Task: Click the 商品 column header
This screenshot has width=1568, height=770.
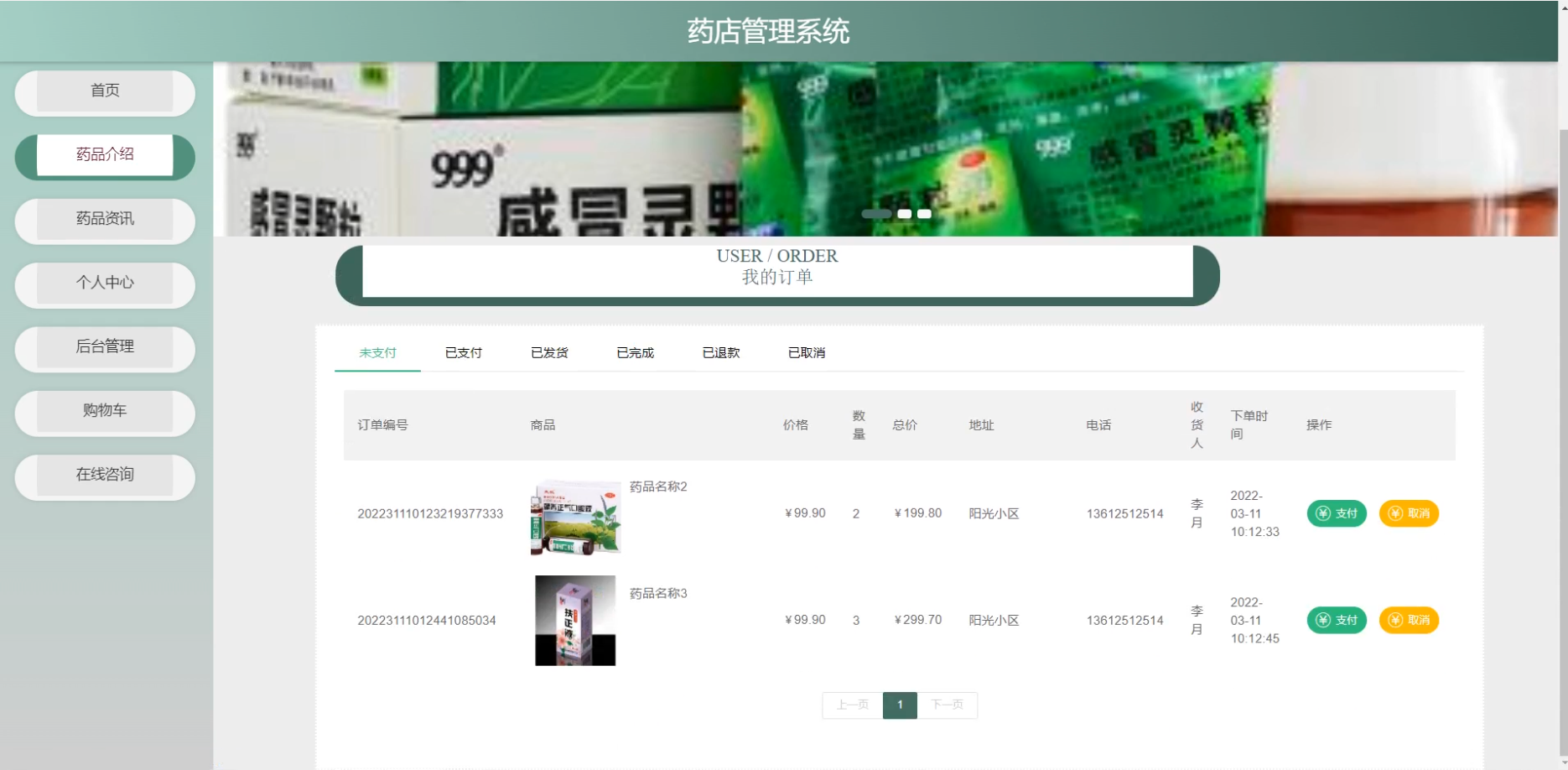Action: [x=543, y=425]
